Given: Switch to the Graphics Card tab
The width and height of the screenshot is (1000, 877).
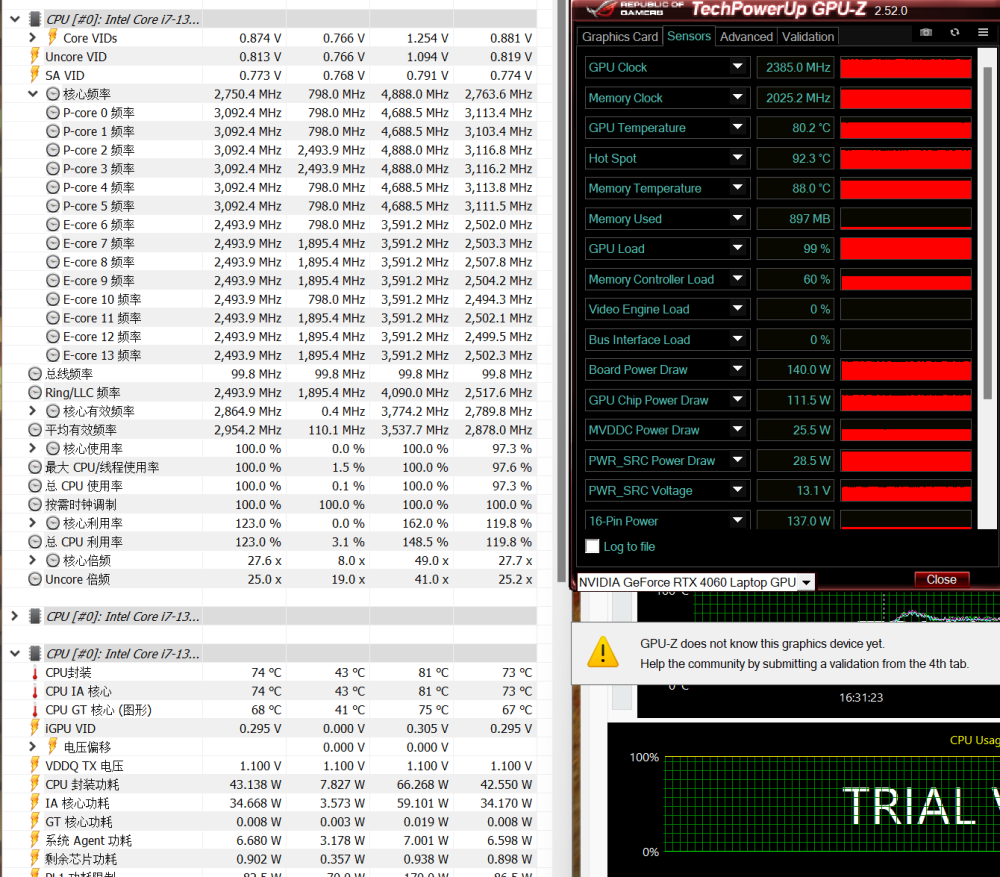Looking at the screenshot, I should point(620,37).
